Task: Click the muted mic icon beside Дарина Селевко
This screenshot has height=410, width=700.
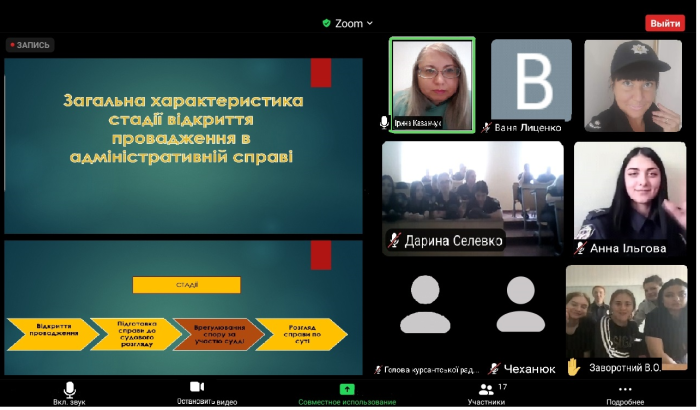Action: 395,240
